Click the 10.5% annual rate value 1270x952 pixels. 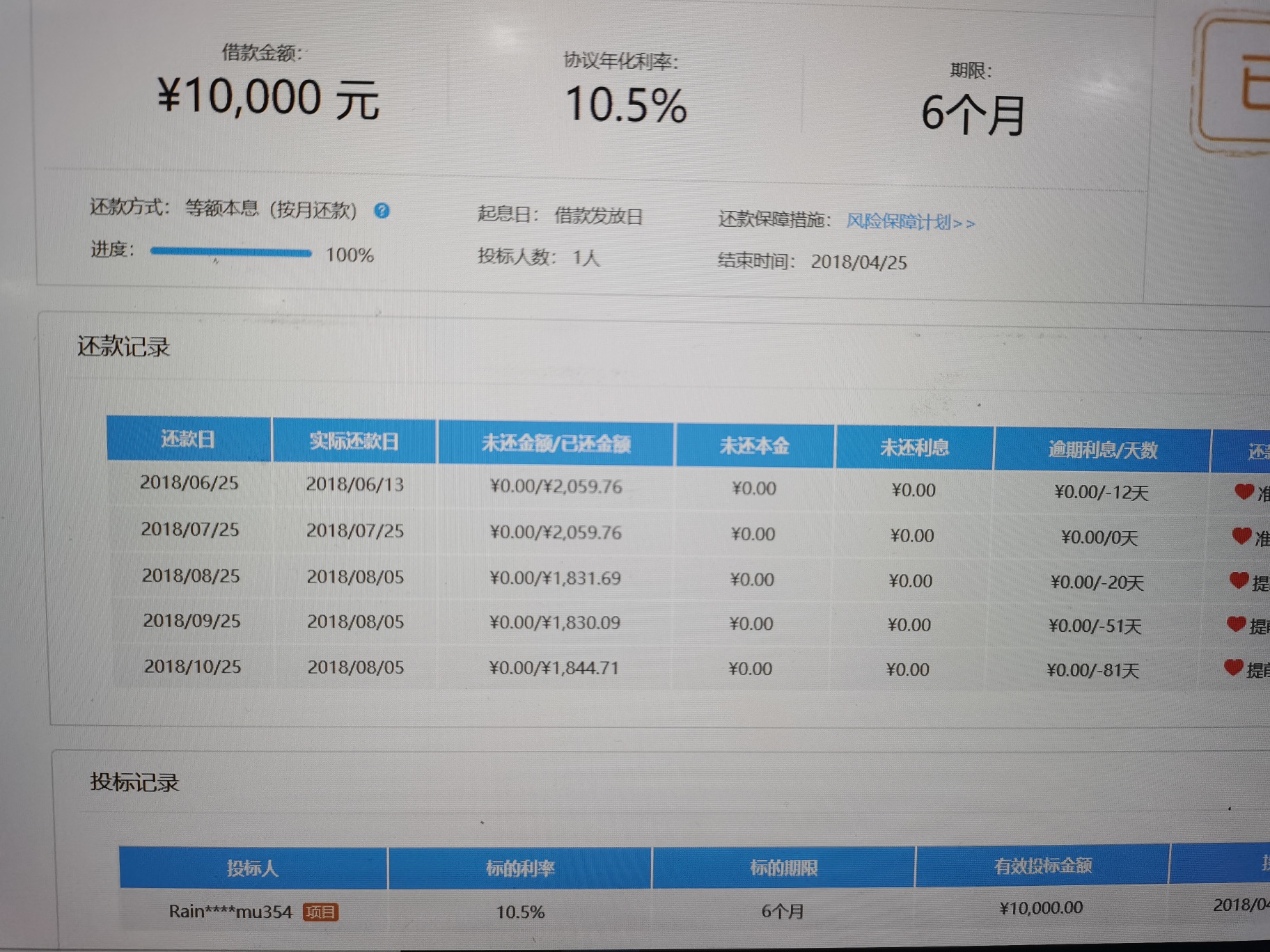625,104
